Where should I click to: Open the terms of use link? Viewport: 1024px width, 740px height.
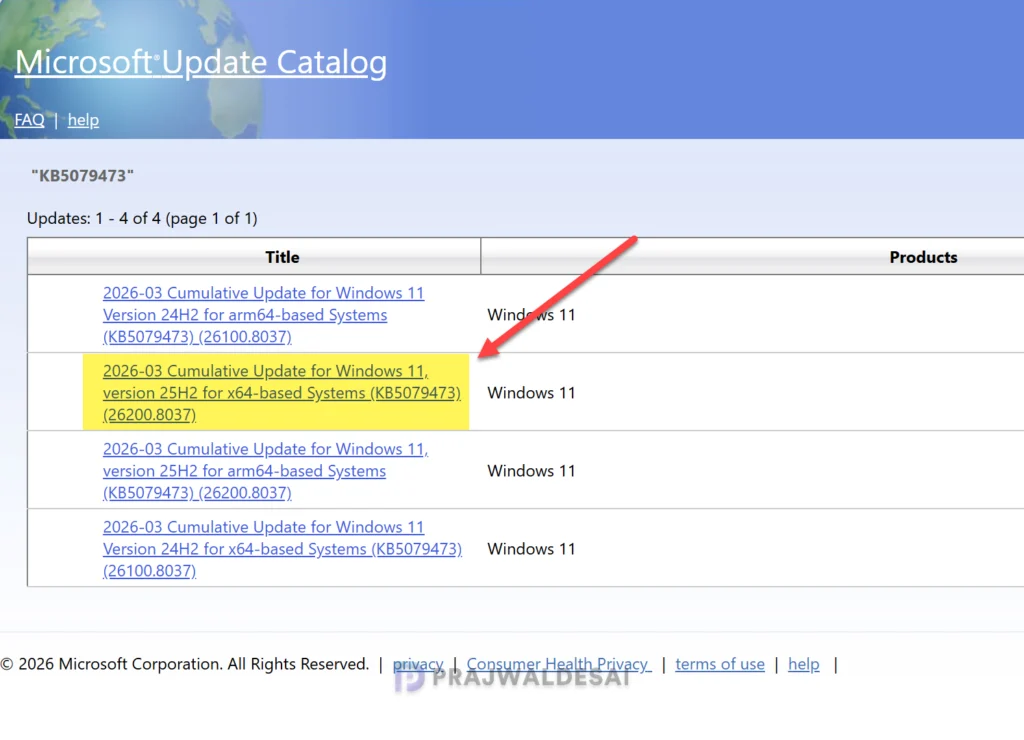[x=720, y=664]
